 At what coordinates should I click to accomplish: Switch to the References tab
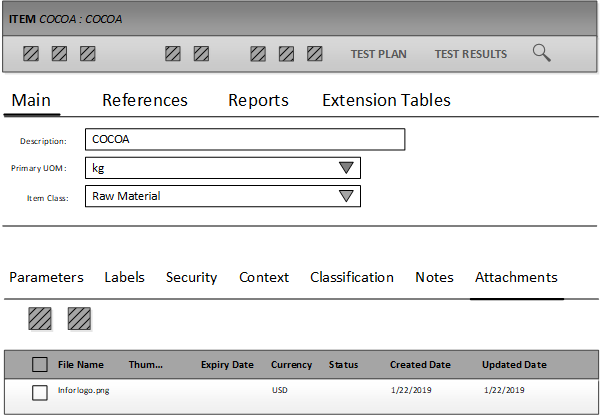pos(145,100)
